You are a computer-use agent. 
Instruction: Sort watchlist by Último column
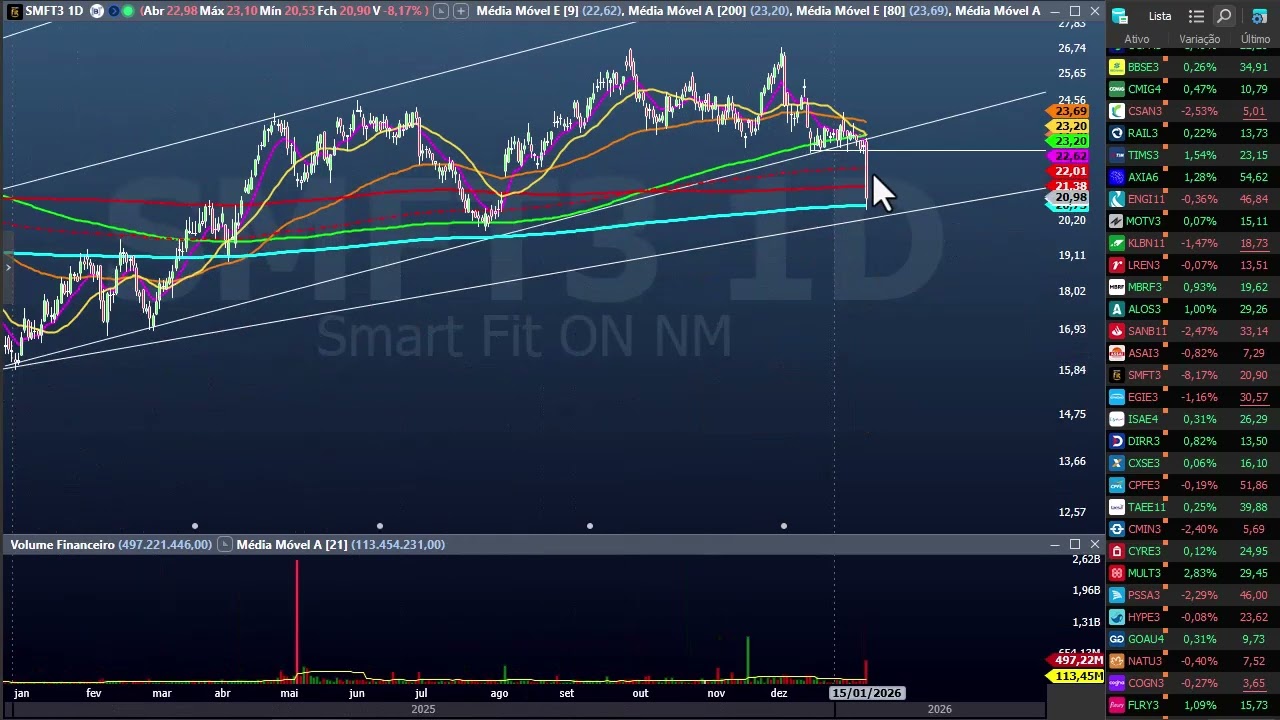pos(1255,39)
